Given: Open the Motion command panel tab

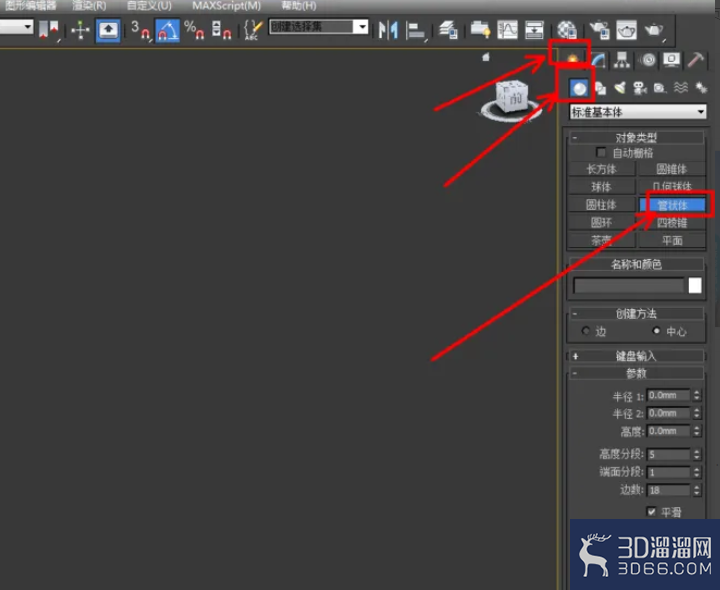Looking at the screenshot, I should pyautogui.click(x=648, y=60).
